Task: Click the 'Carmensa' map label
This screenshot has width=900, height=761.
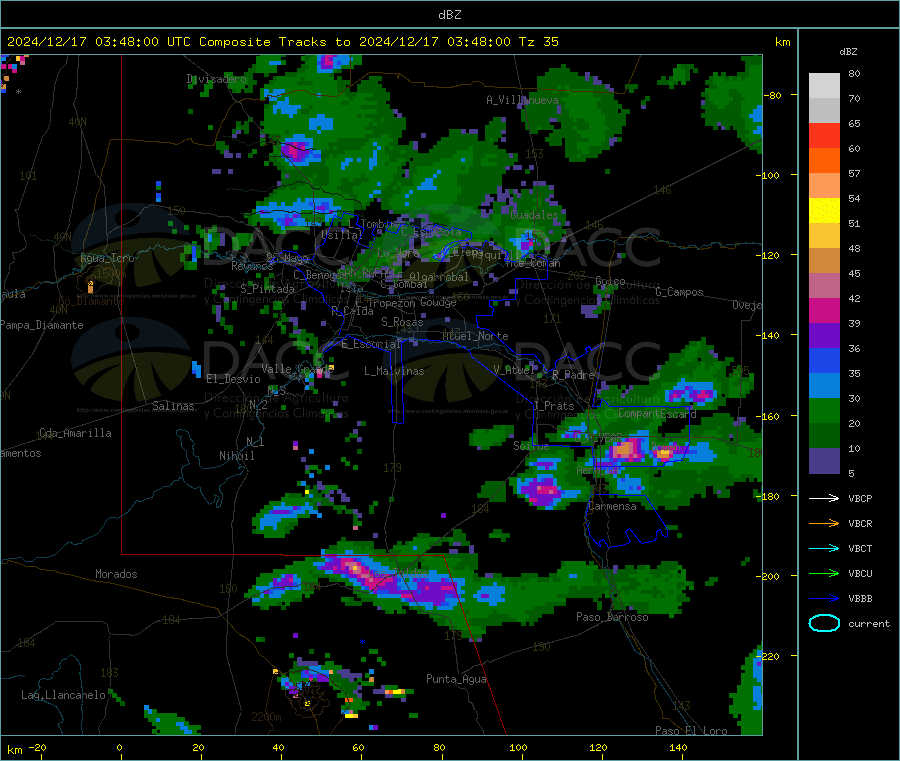Action: point(612,506)
